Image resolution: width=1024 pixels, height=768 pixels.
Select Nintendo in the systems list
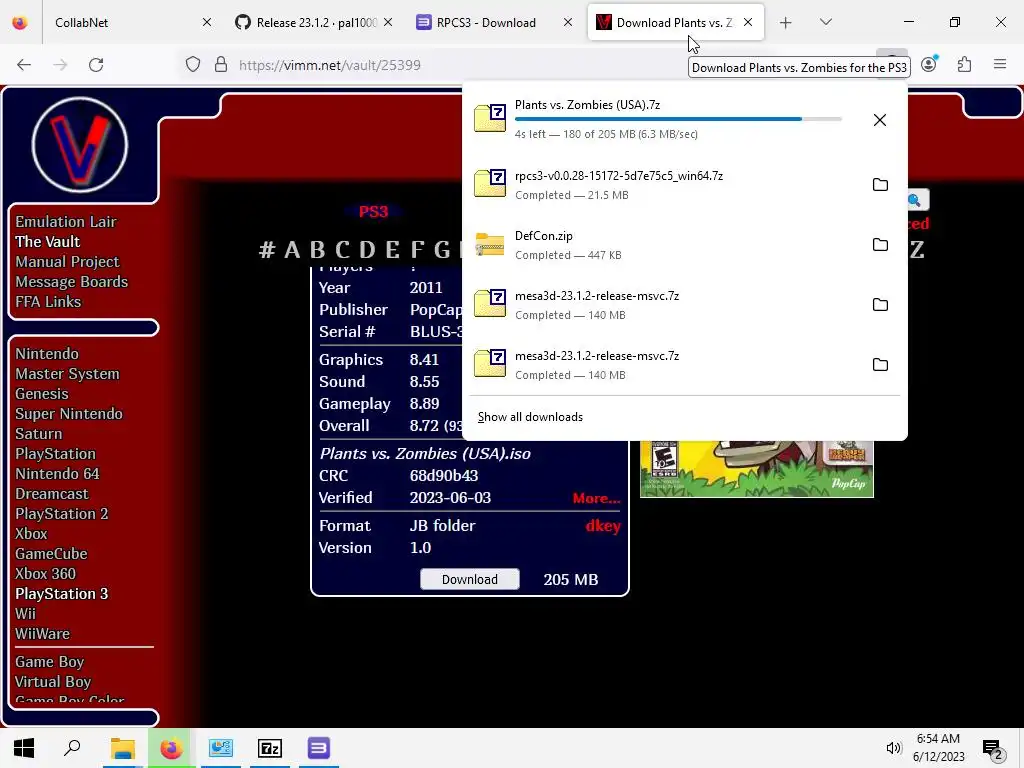click(x=47, y=354)
